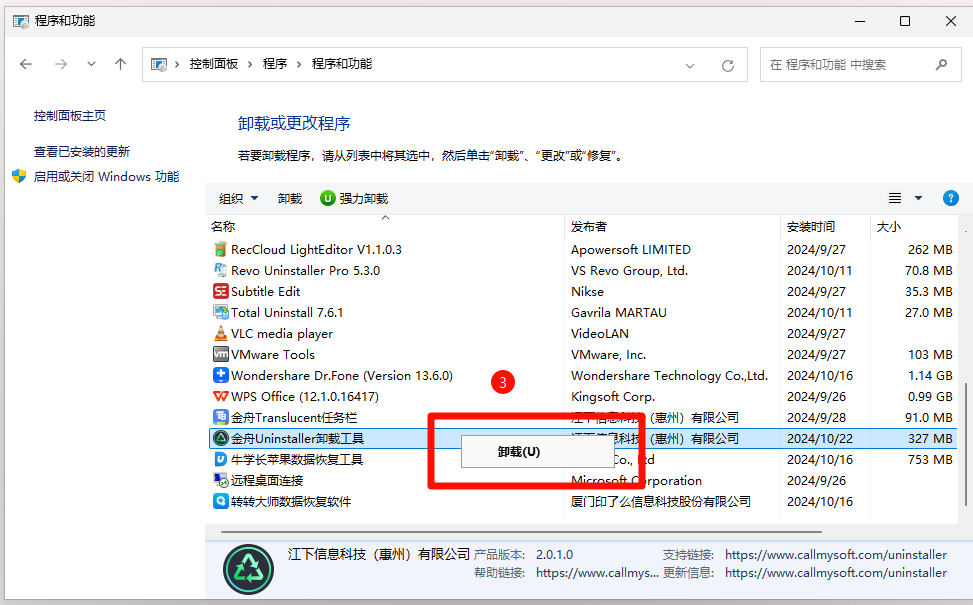Click the 金舟Translucent任务栏 icon
Viewport: 973px width, 605px height.
tap(220, 417)
